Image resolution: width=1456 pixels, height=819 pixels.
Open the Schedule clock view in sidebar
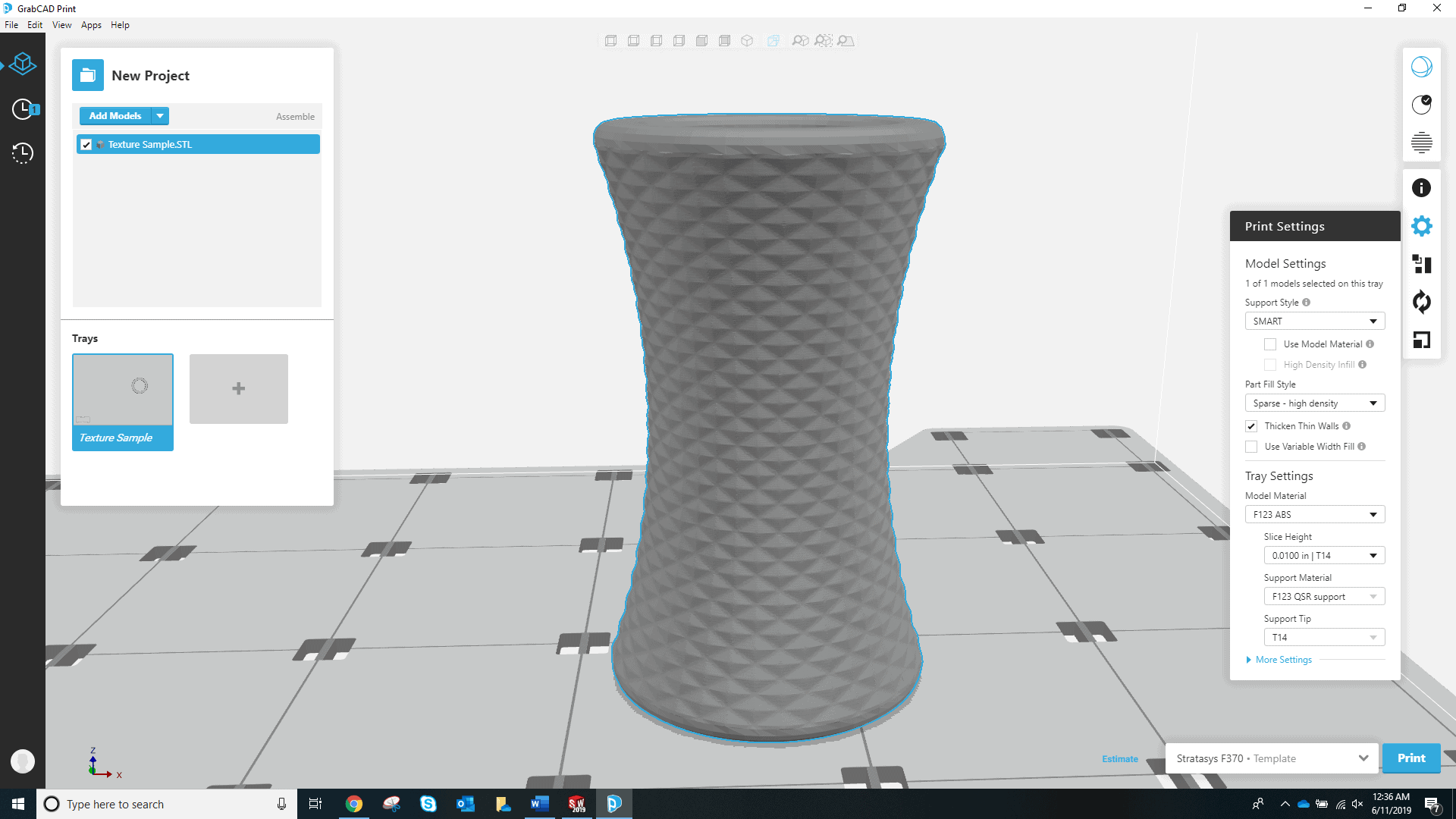pos(23,109)
